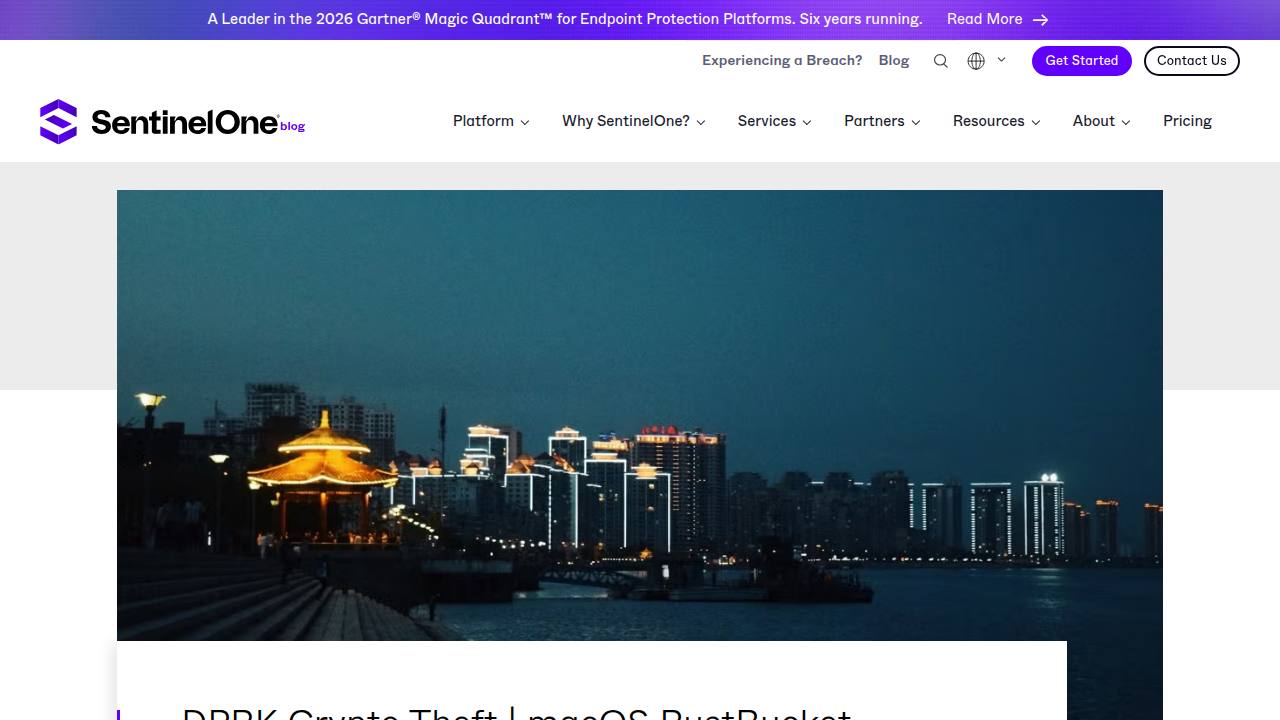
Task: Click the Gartner Magic Quadrant banner text
Action: [x=565, y=19]
